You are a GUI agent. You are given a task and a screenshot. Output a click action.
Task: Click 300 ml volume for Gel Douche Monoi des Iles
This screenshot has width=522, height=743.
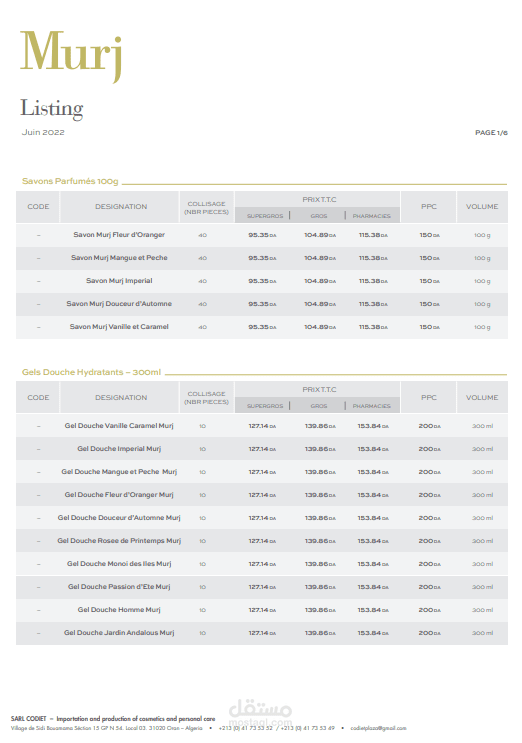point(482,564)
